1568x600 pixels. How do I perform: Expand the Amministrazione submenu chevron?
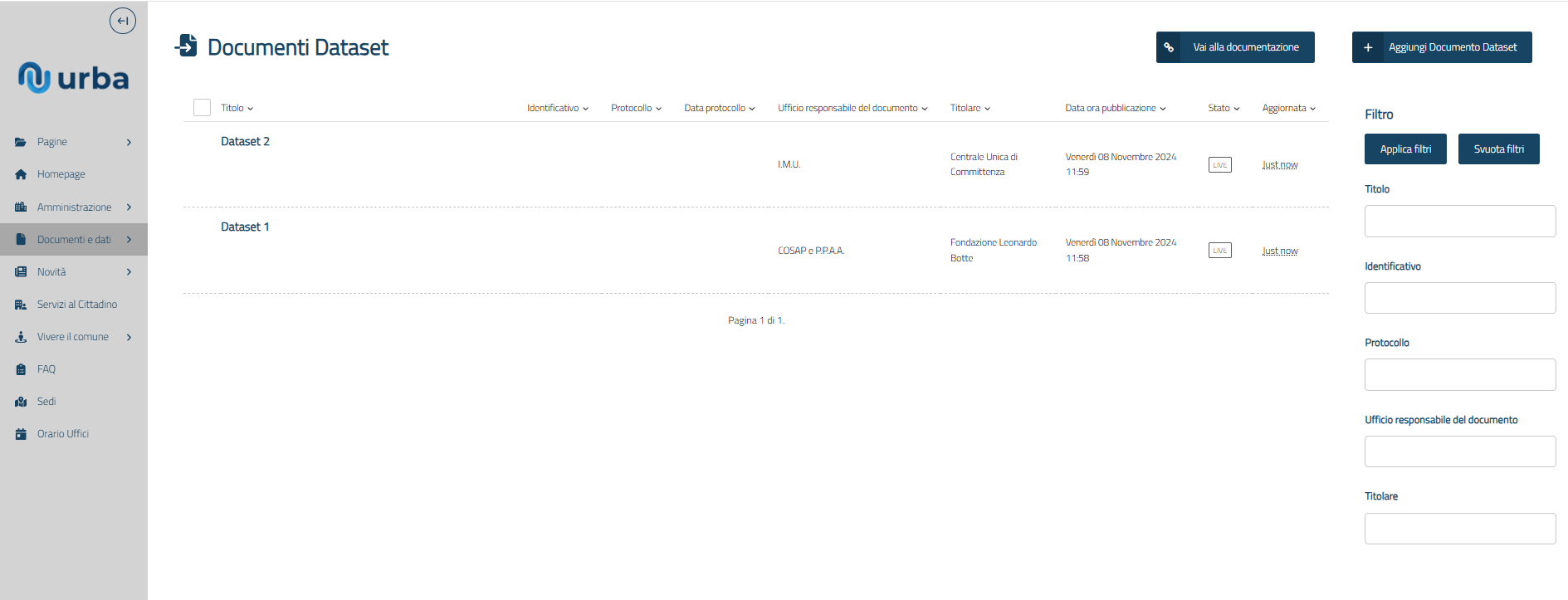pos(129,207)
